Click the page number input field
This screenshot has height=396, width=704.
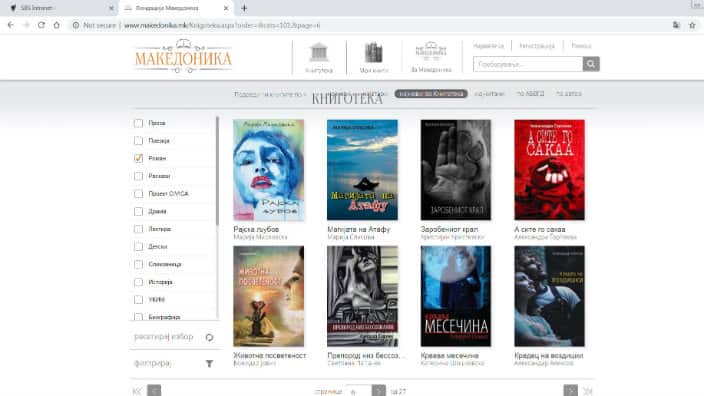358,391
